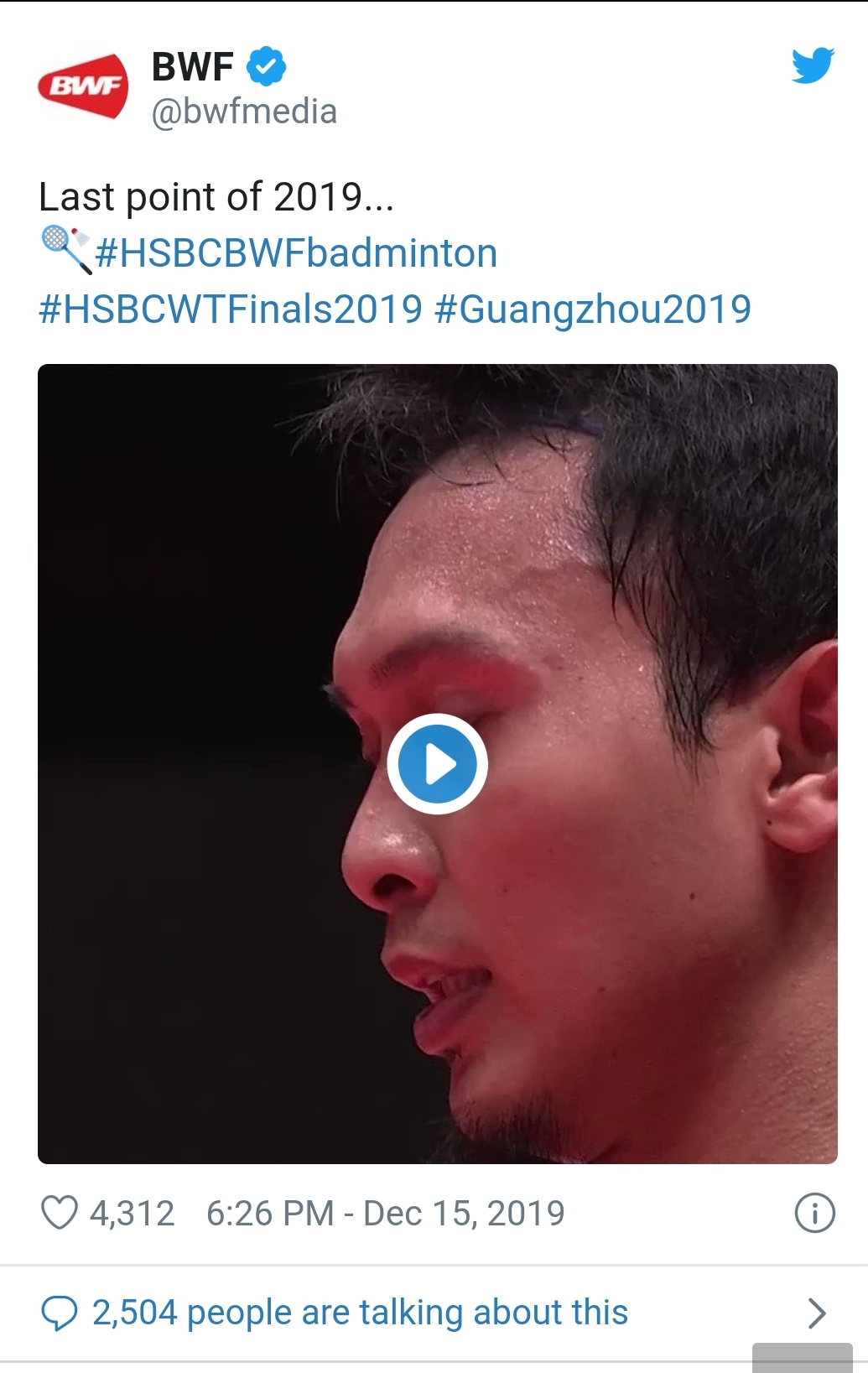
Task: Play the embedded video
Action: click(437, 764)
